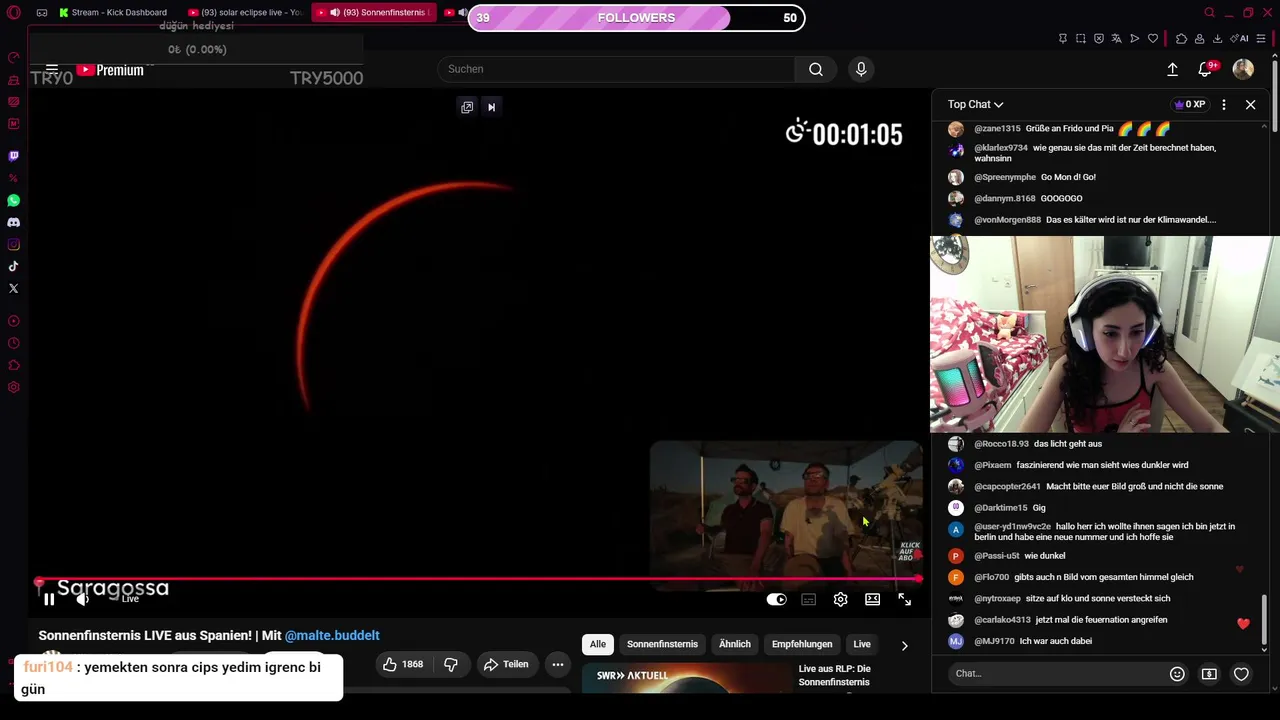
Task: Open Discord in the Opera sidebar
Action: coord(13,222)
